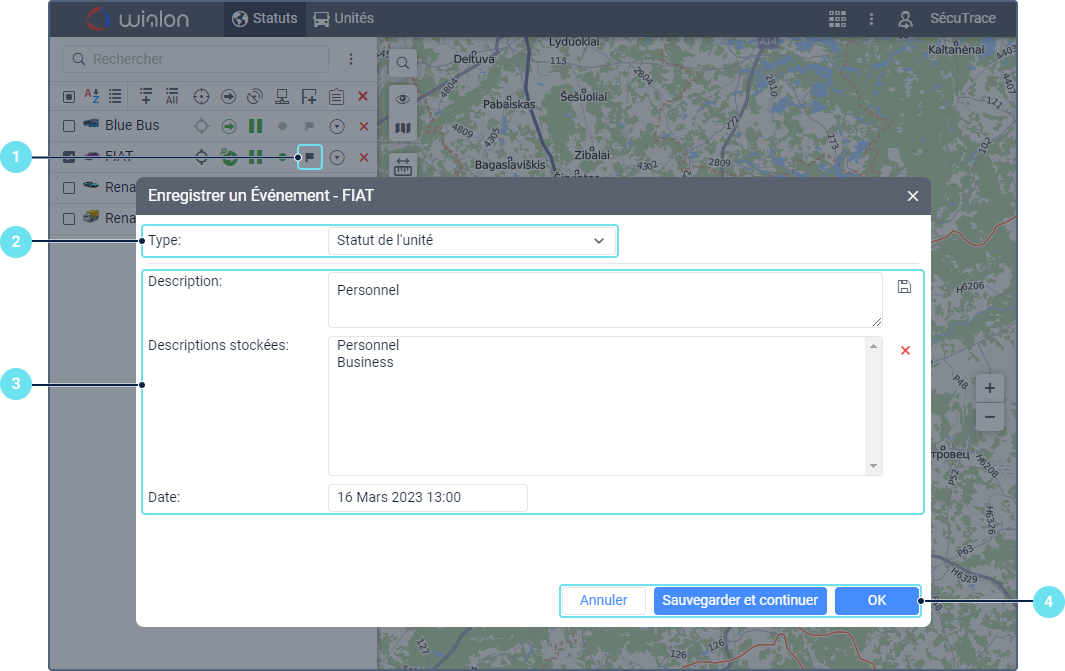
Task: Sort units with the A-Z icon
Action: [x=92, y=96]
